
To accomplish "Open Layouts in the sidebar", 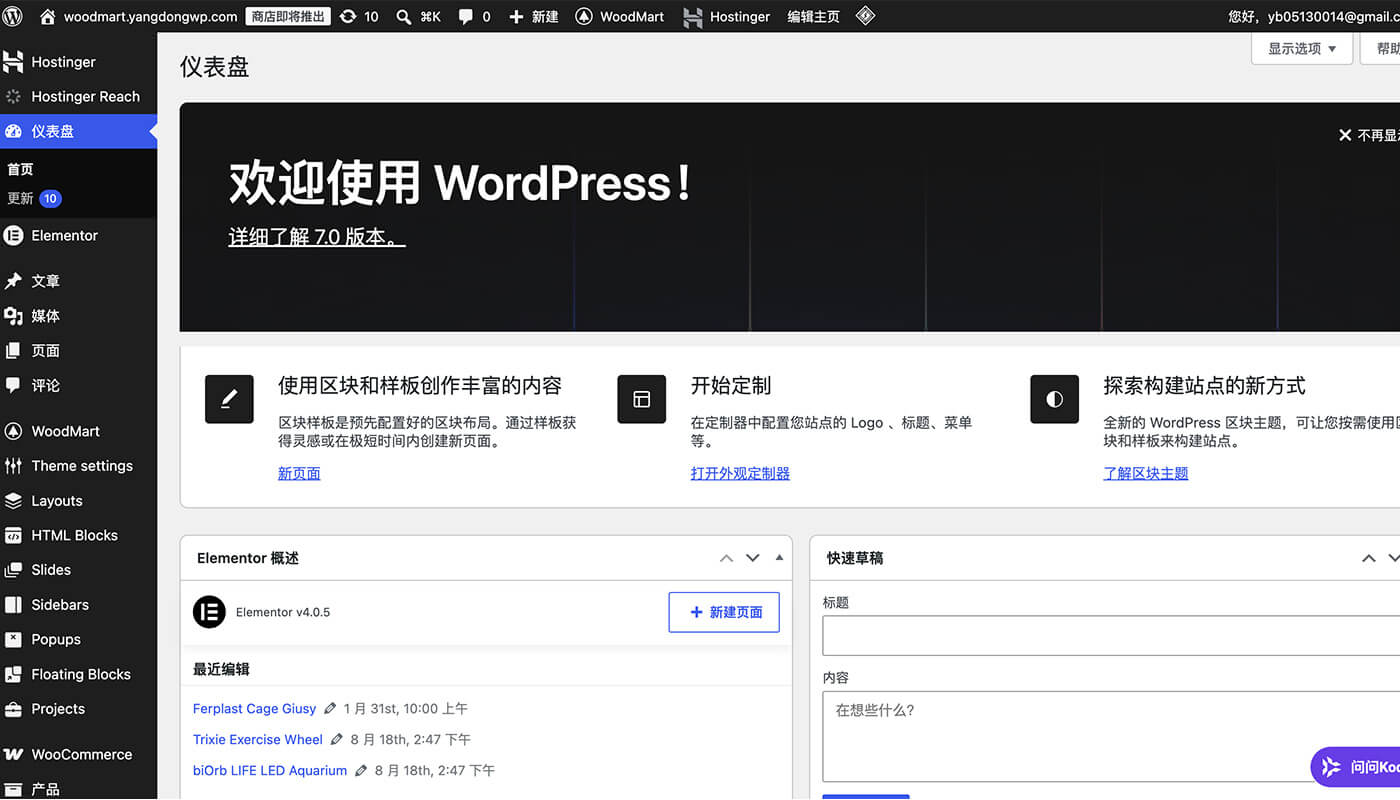I will click(78, 501).
